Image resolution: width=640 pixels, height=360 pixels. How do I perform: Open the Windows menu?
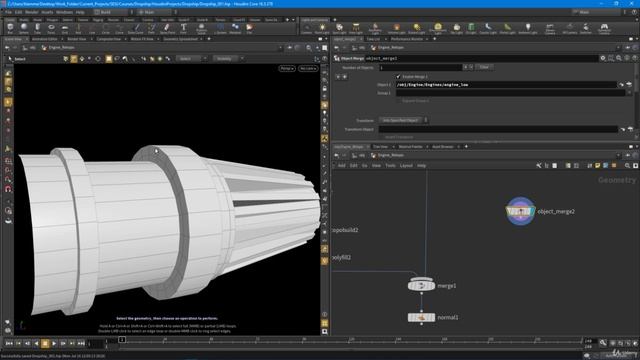point(64,12)
